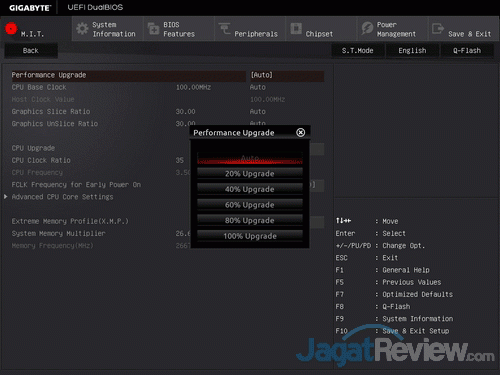Select FCLK Frequency for Early Power On

pos(76,185)
